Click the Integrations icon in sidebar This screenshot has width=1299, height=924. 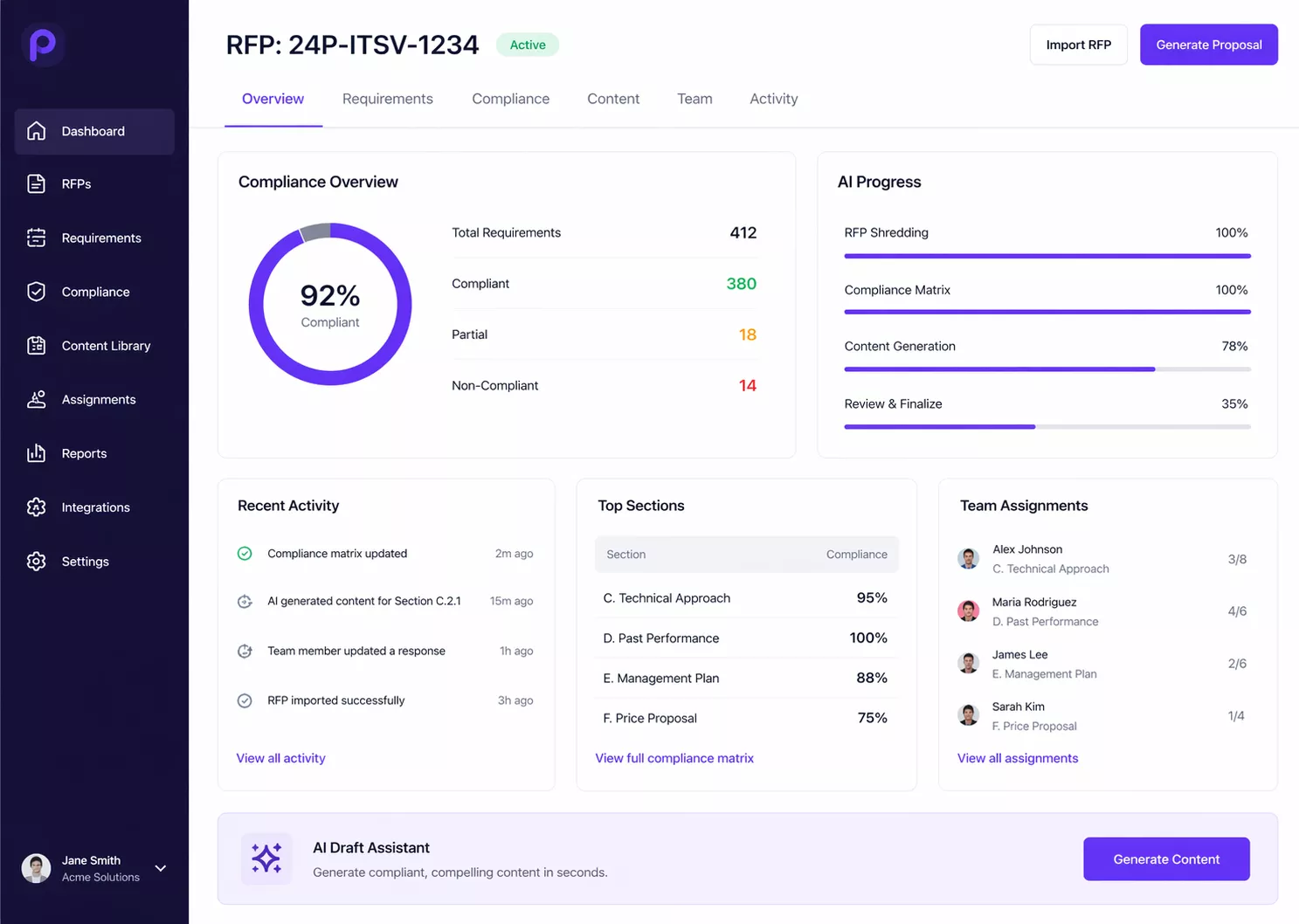36,507
